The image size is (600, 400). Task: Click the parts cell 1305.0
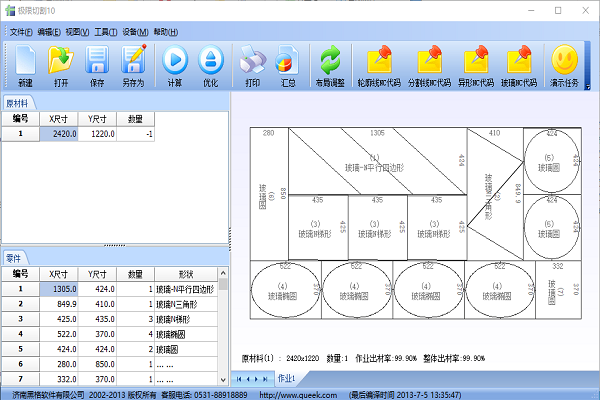[59, 289]
